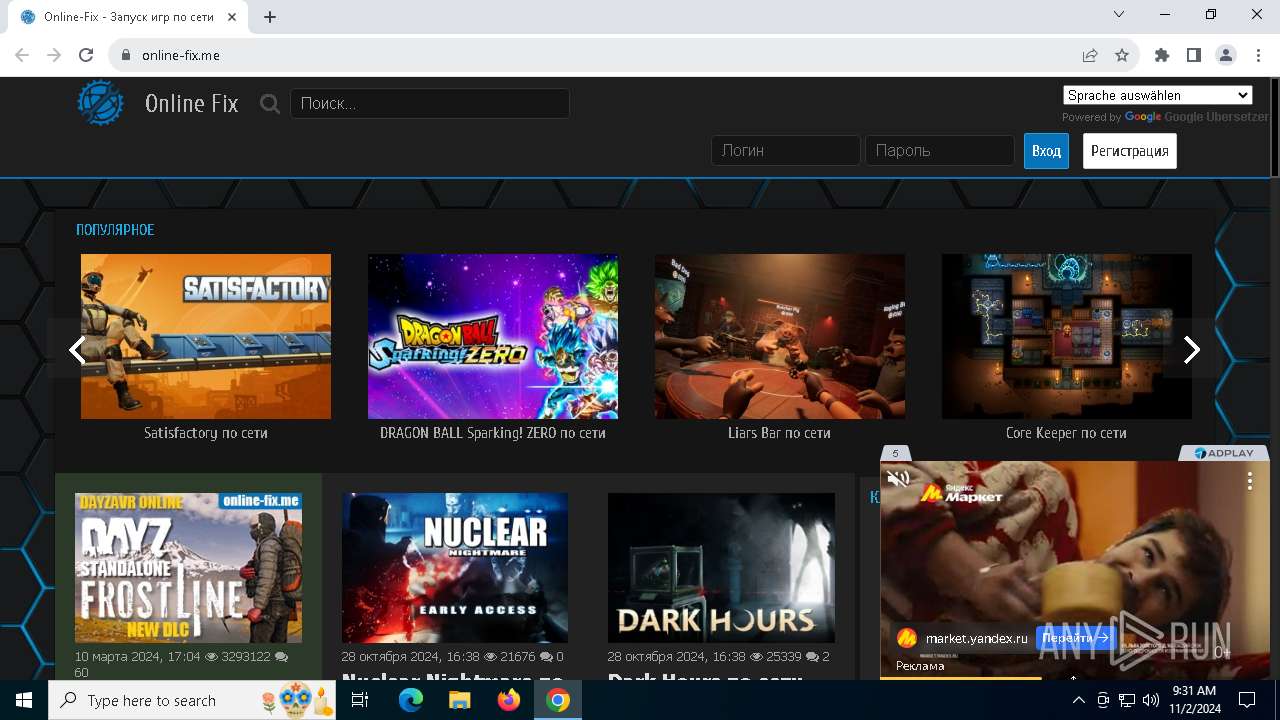
Task: Click ПОПУЛЯРНОЕ section heading
Action: 115,230
